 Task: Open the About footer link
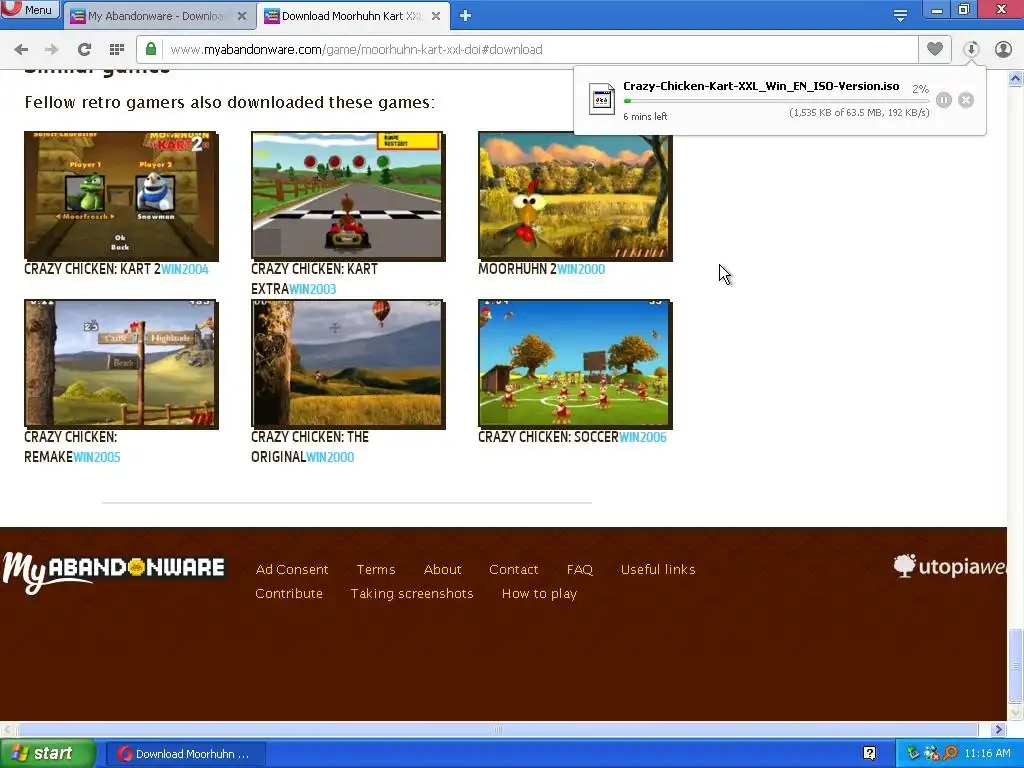tap(442, 569)
